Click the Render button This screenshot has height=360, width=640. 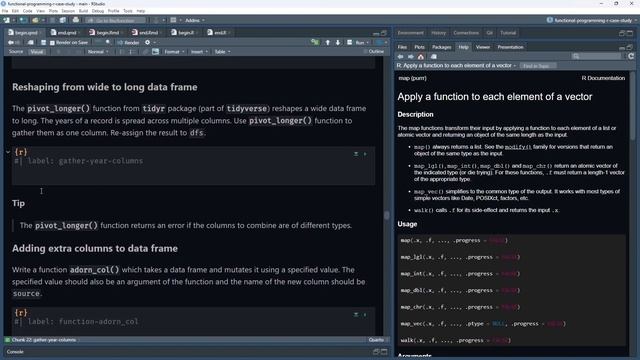point(129,42)
